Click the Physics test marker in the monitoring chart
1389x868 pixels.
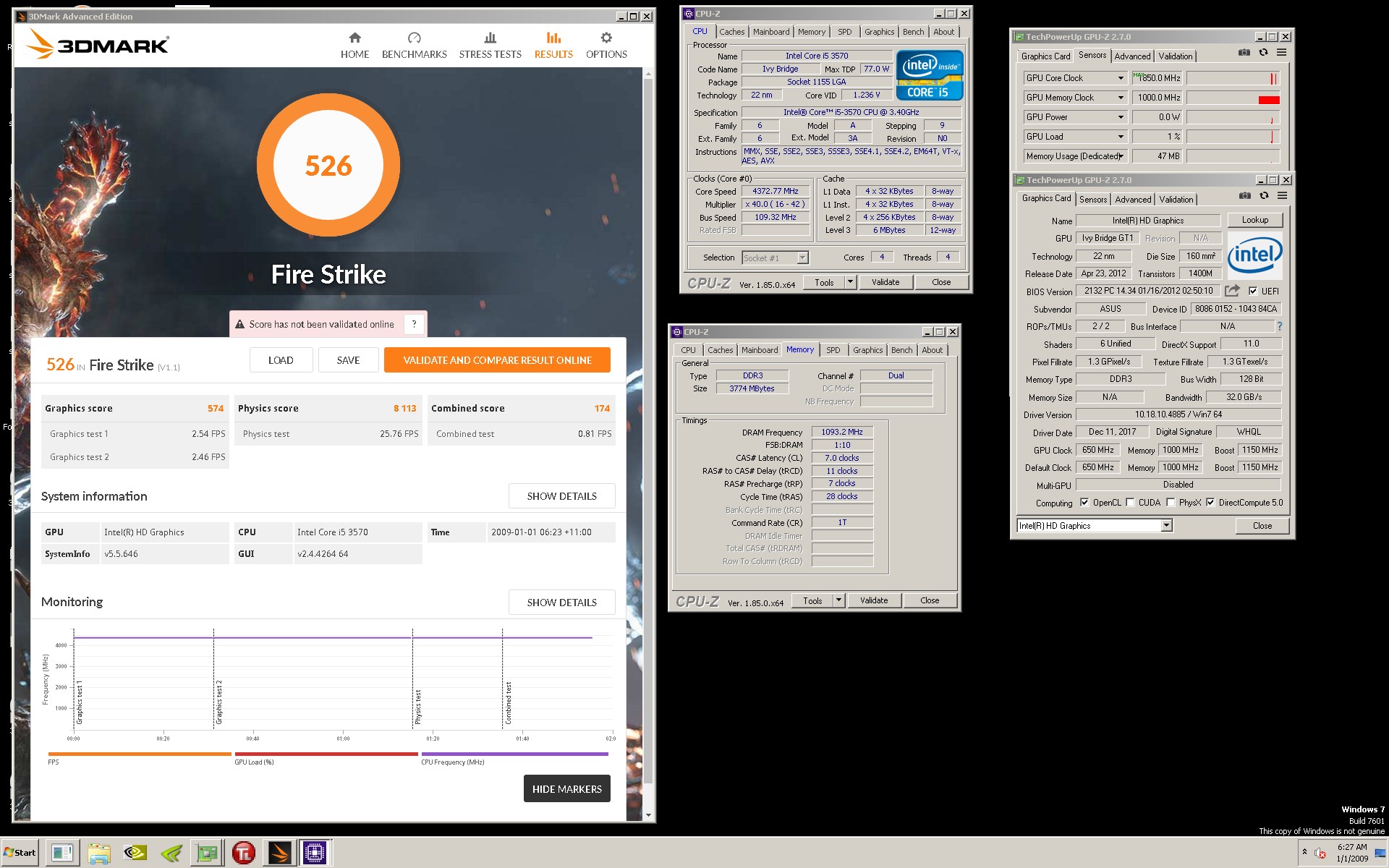point(417,707)
